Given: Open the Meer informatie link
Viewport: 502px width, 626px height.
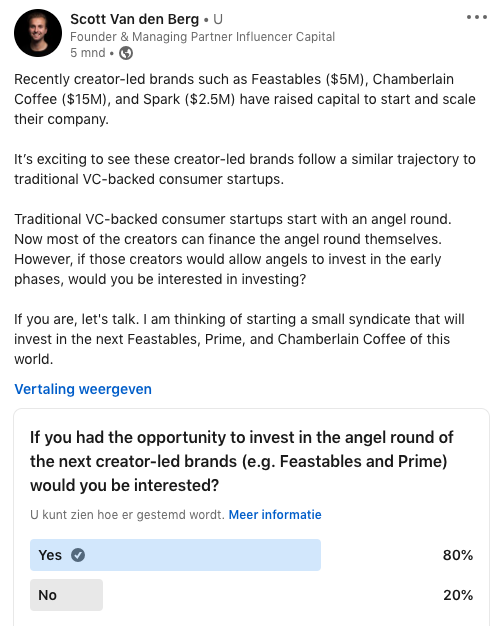Looking at the screenshot, I should click(x=275, y=515).
